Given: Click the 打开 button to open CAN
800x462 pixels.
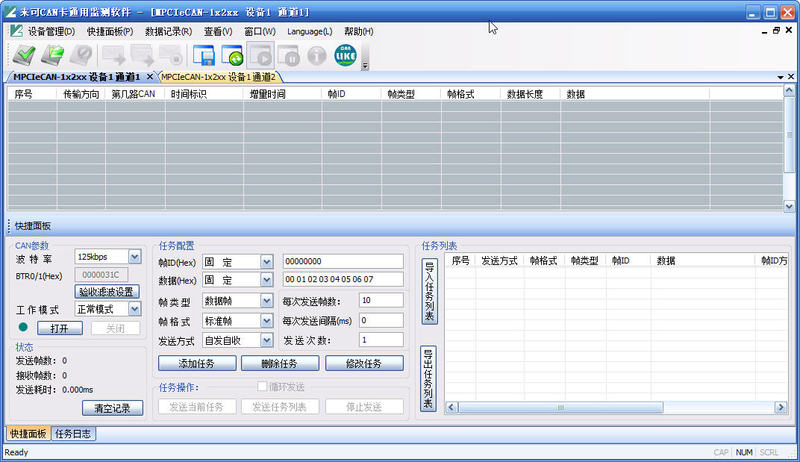Looking at the screenshot, I should pyautogui.click(x=60, y=328).
